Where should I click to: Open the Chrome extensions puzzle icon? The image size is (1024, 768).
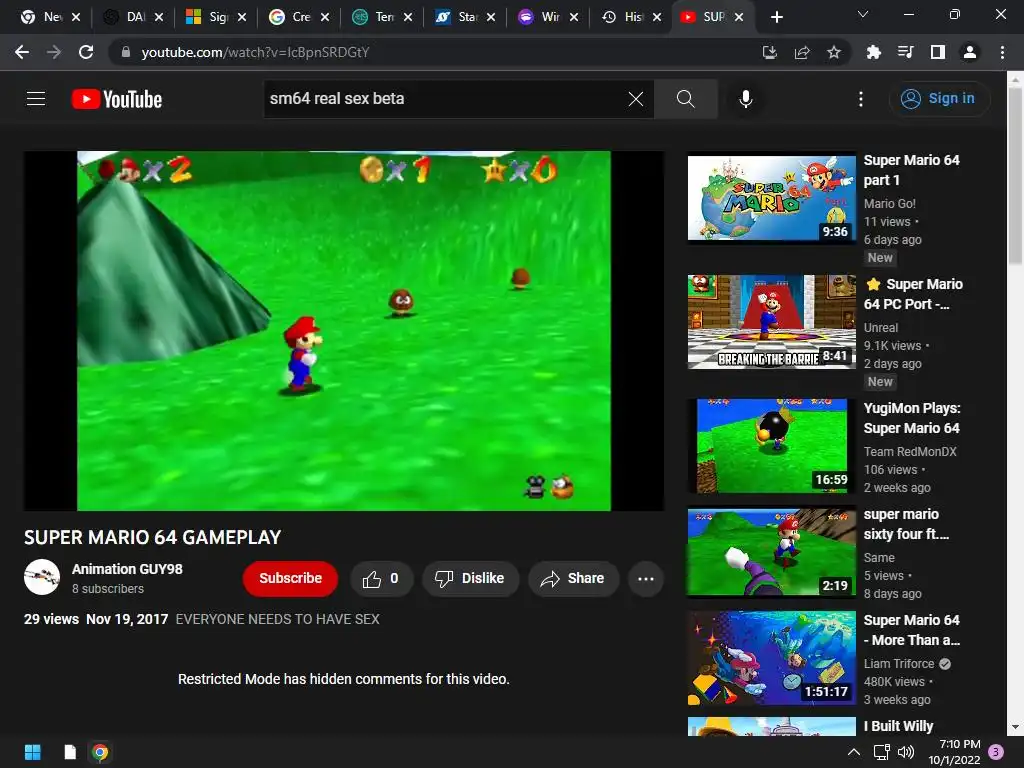pos(874,52)
